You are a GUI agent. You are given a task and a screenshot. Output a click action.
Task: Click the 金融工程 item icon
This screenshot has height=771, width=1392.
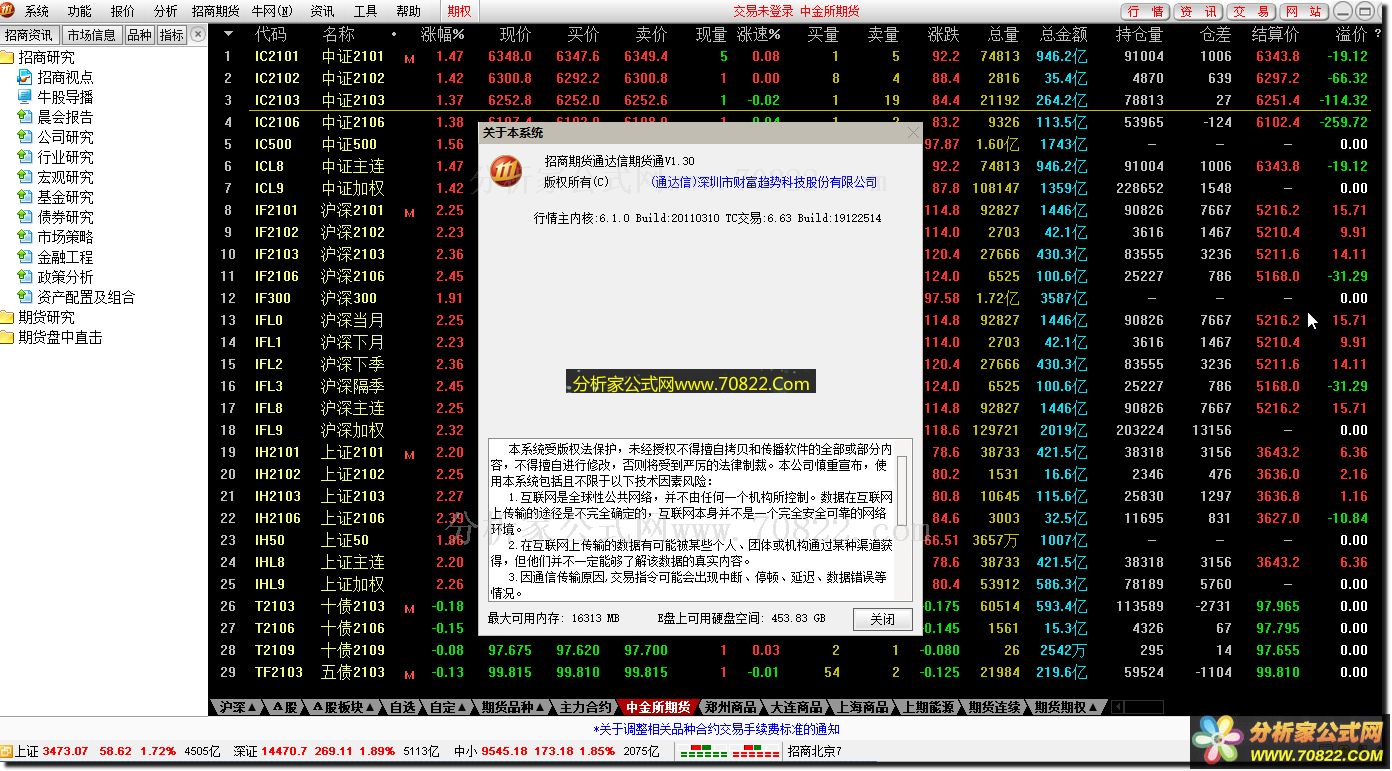[x=26, y=257]
